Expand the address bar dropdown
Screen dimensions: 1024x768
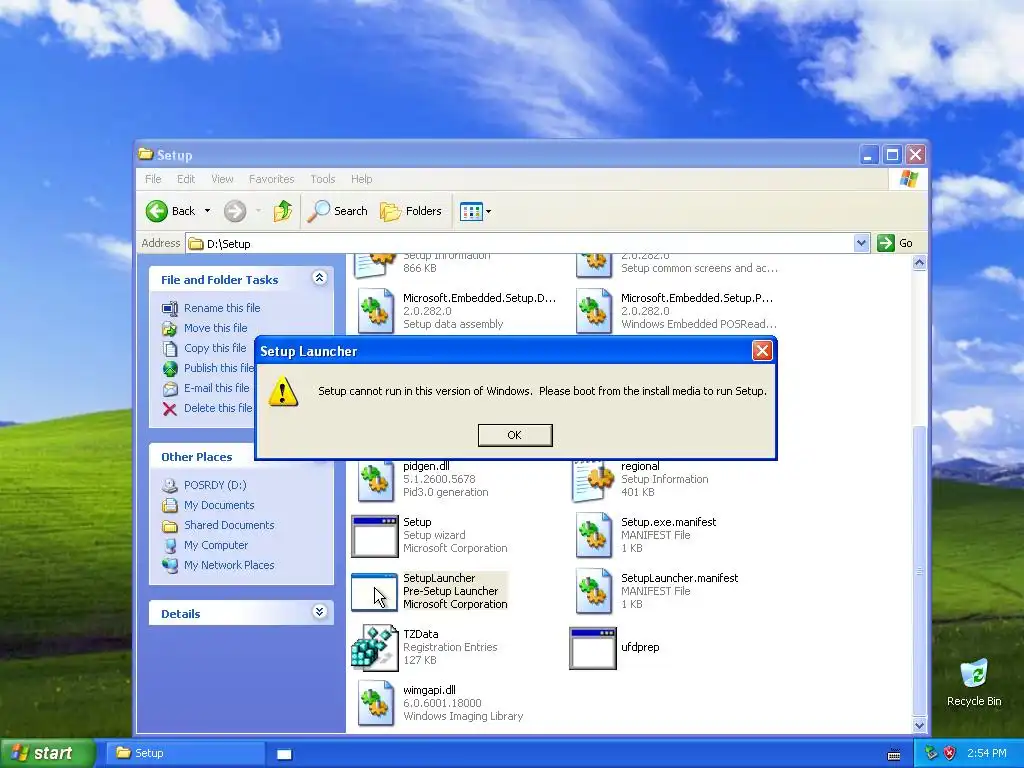[x=861, y=244]
